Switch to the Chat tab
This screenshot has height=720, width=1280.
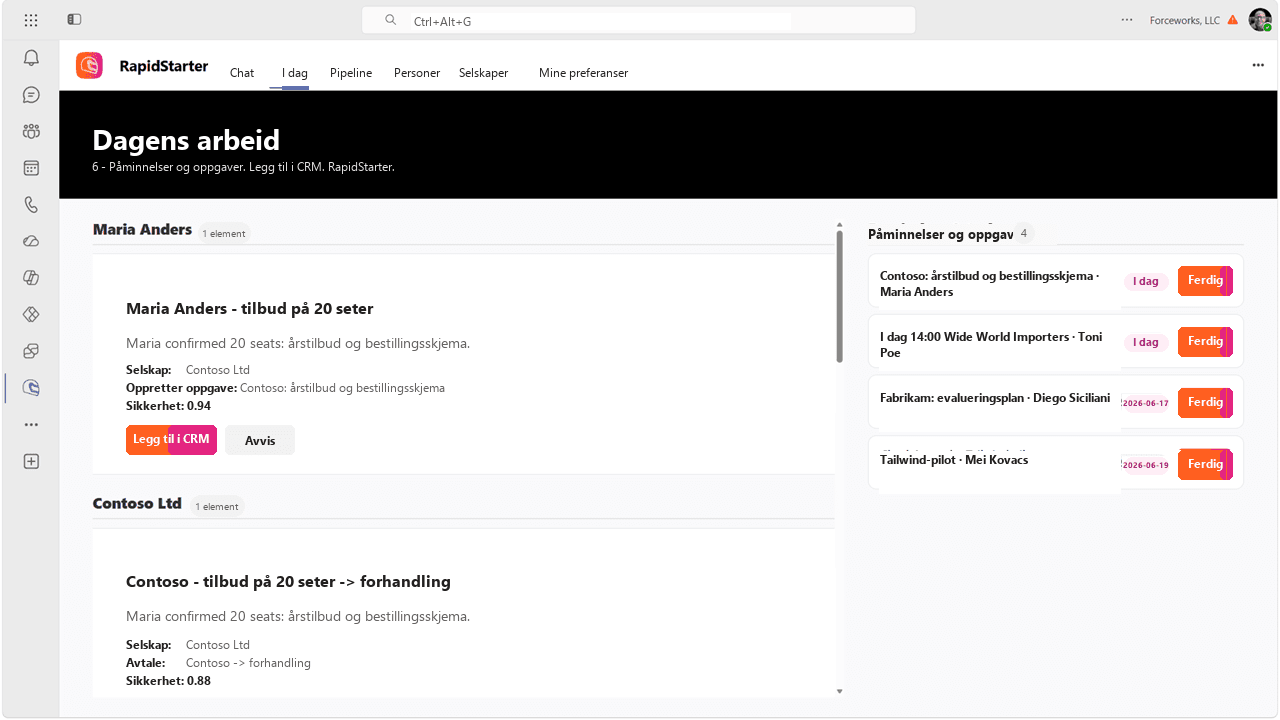[x=242, y=73]
